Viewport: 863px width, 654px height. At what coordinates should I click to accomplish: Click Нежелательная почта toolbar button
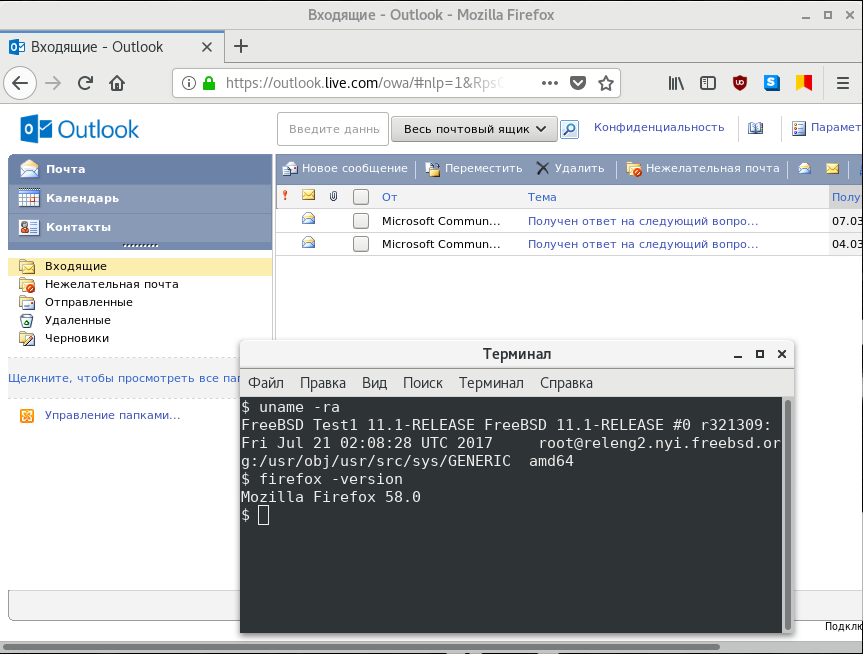point(703,168)
